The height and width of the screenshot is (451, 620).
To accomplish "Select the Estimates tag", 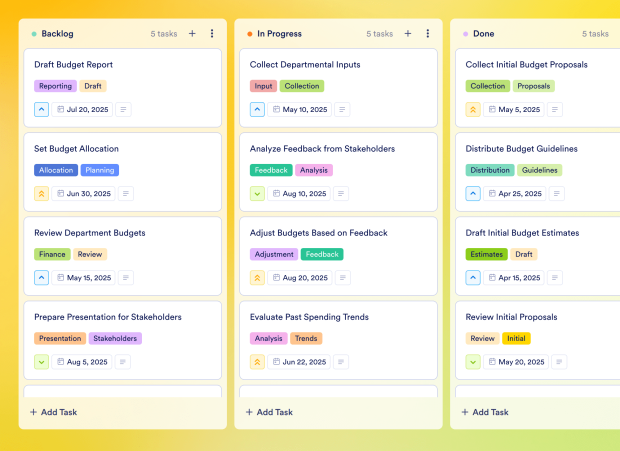I will 486,255.
